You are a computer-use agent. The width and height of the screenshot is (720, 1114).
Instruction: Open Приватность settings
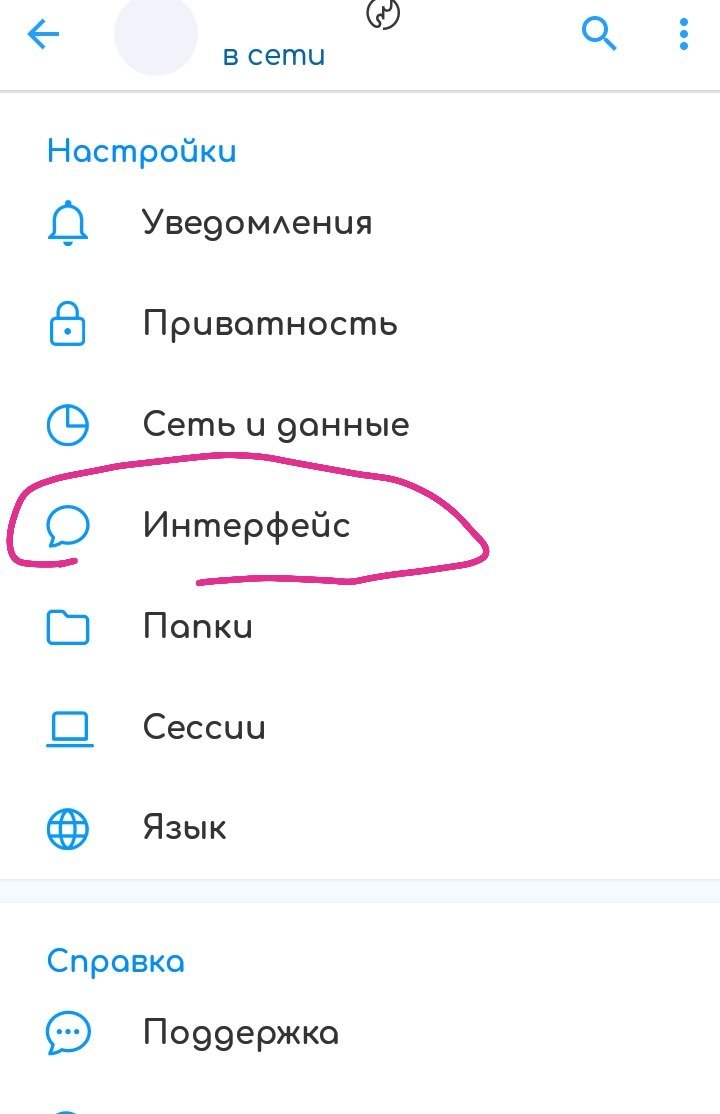[360, 324]
